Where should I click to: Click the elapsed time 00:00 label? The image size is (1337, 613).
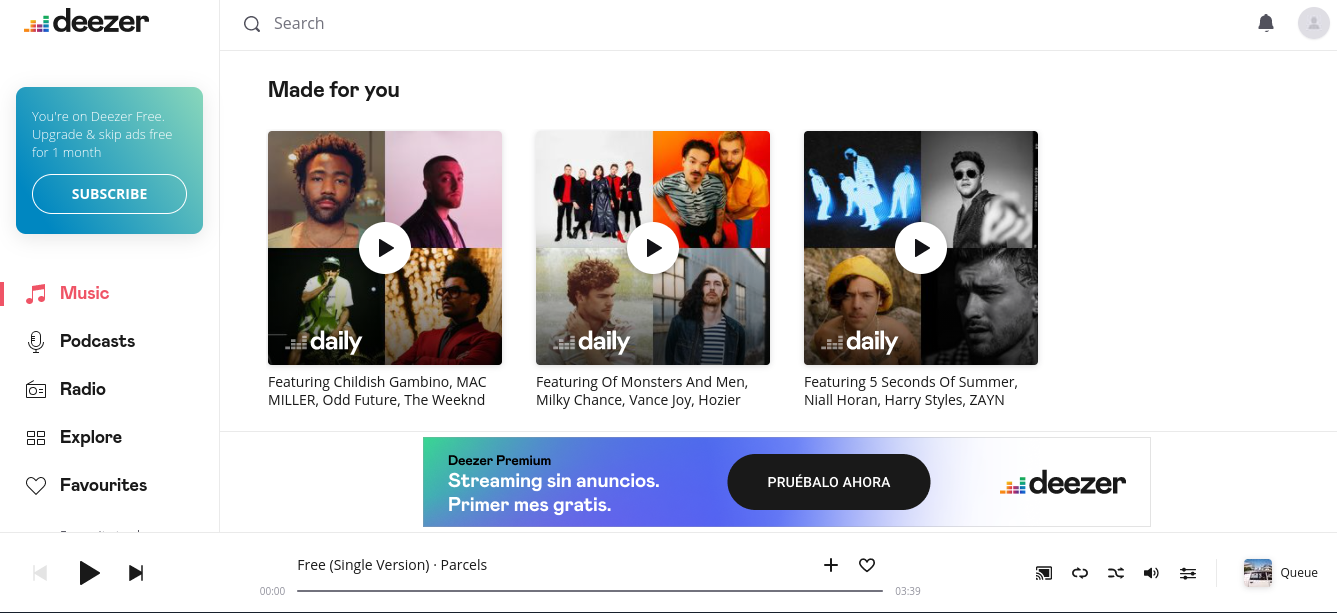tap(272, 591)
